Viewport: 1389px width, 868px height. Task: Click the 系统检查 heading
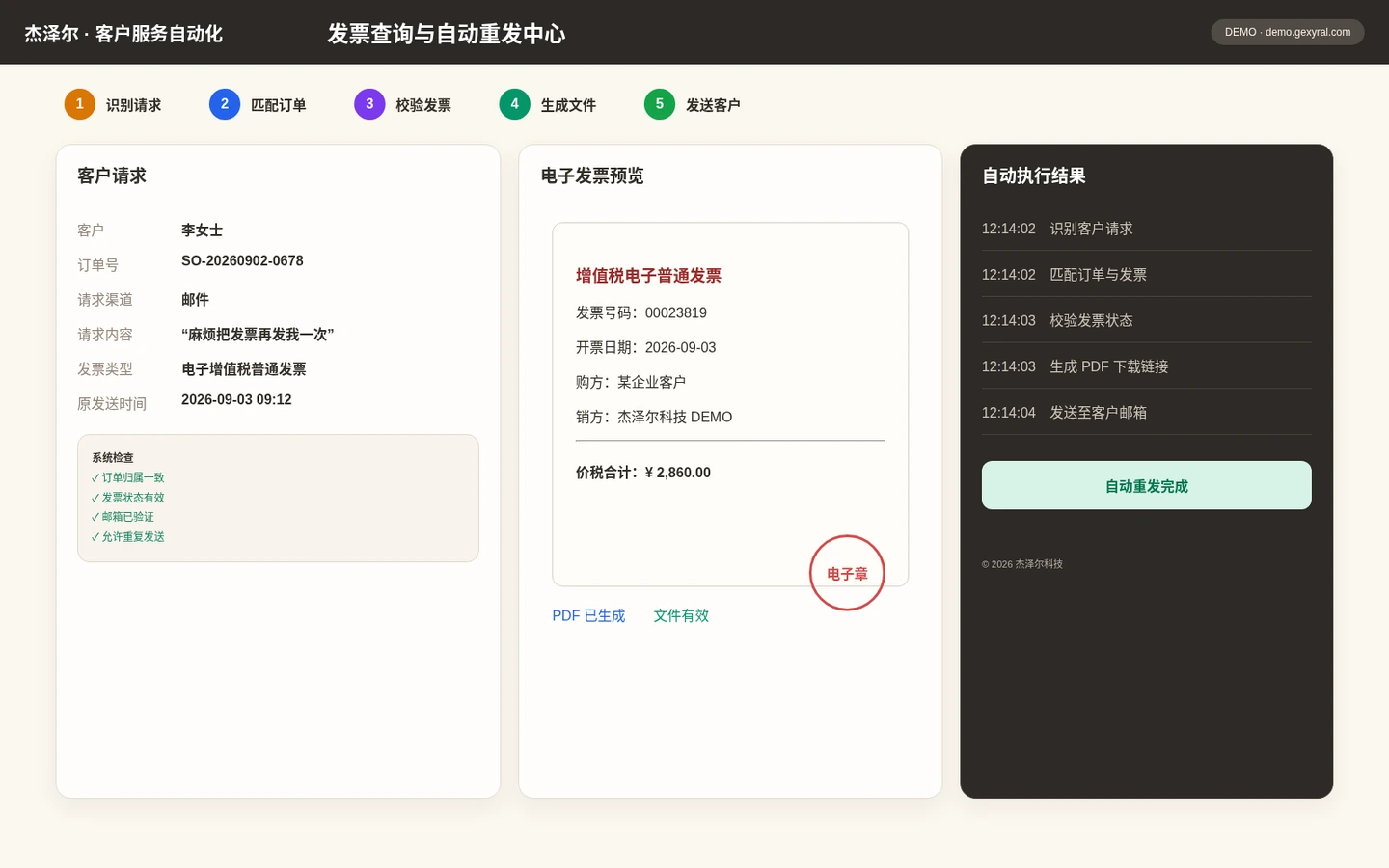[x=113, y=458]
